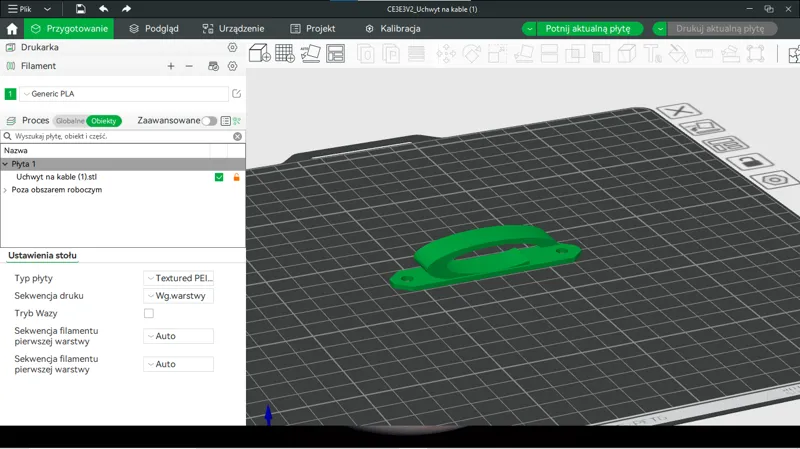The height and width of the screenshot is (449, 800).
Task: Toggle the Zaawansowane switch
Action: (209, 121)
